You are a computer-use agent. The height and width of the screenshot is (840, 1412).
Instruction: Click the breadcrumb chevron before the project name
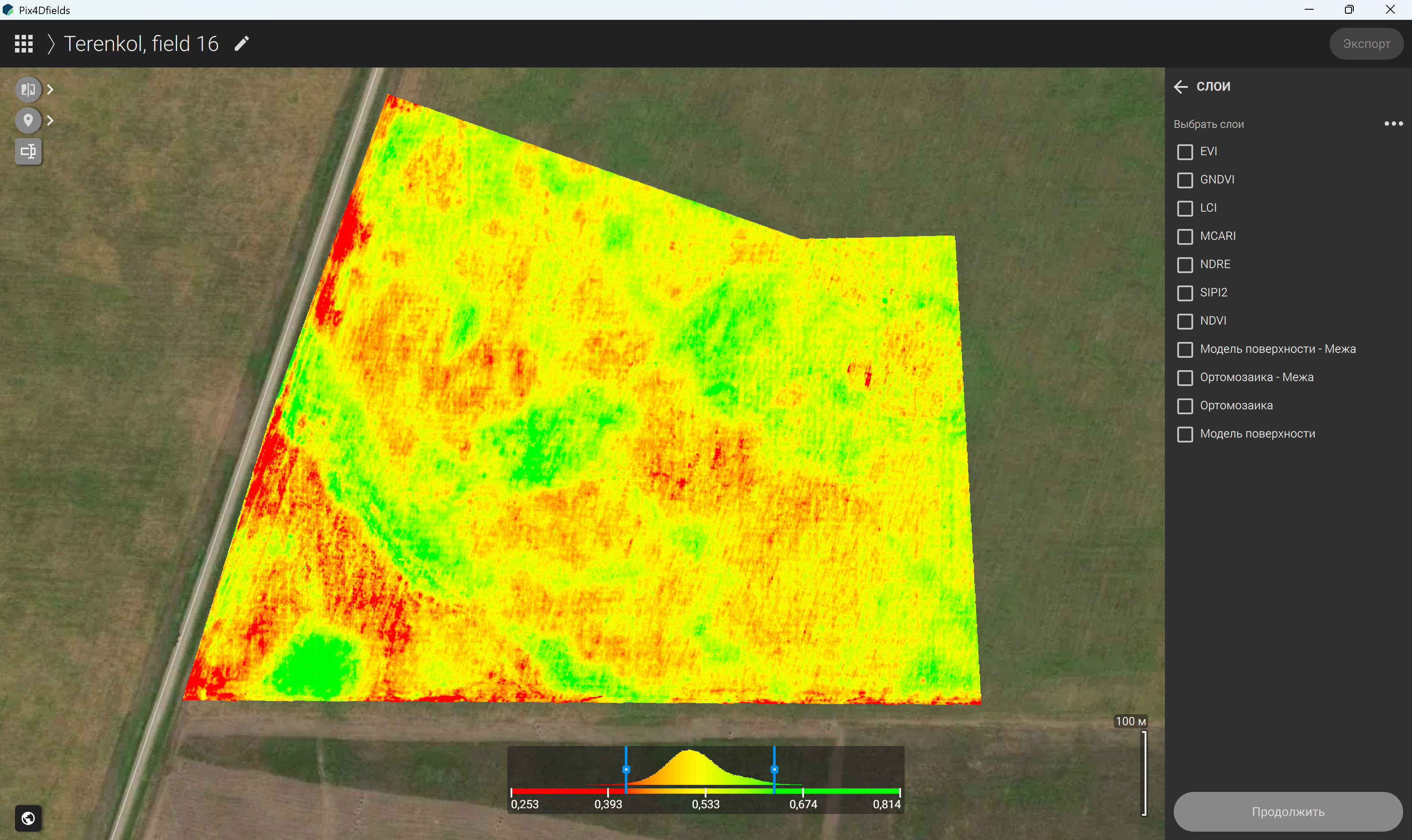point(50,44)
